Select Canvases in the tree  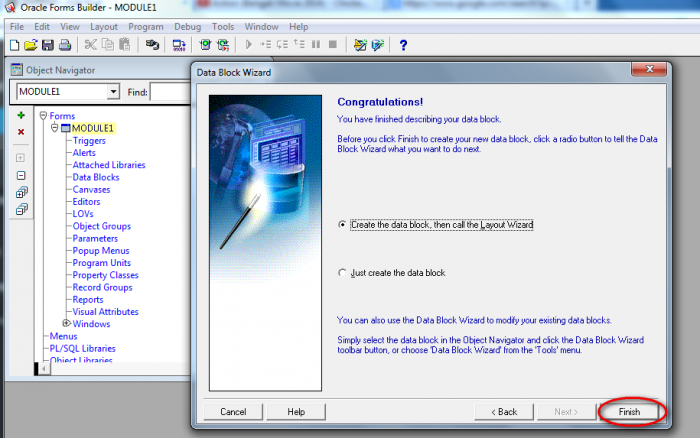pos(91,189)
